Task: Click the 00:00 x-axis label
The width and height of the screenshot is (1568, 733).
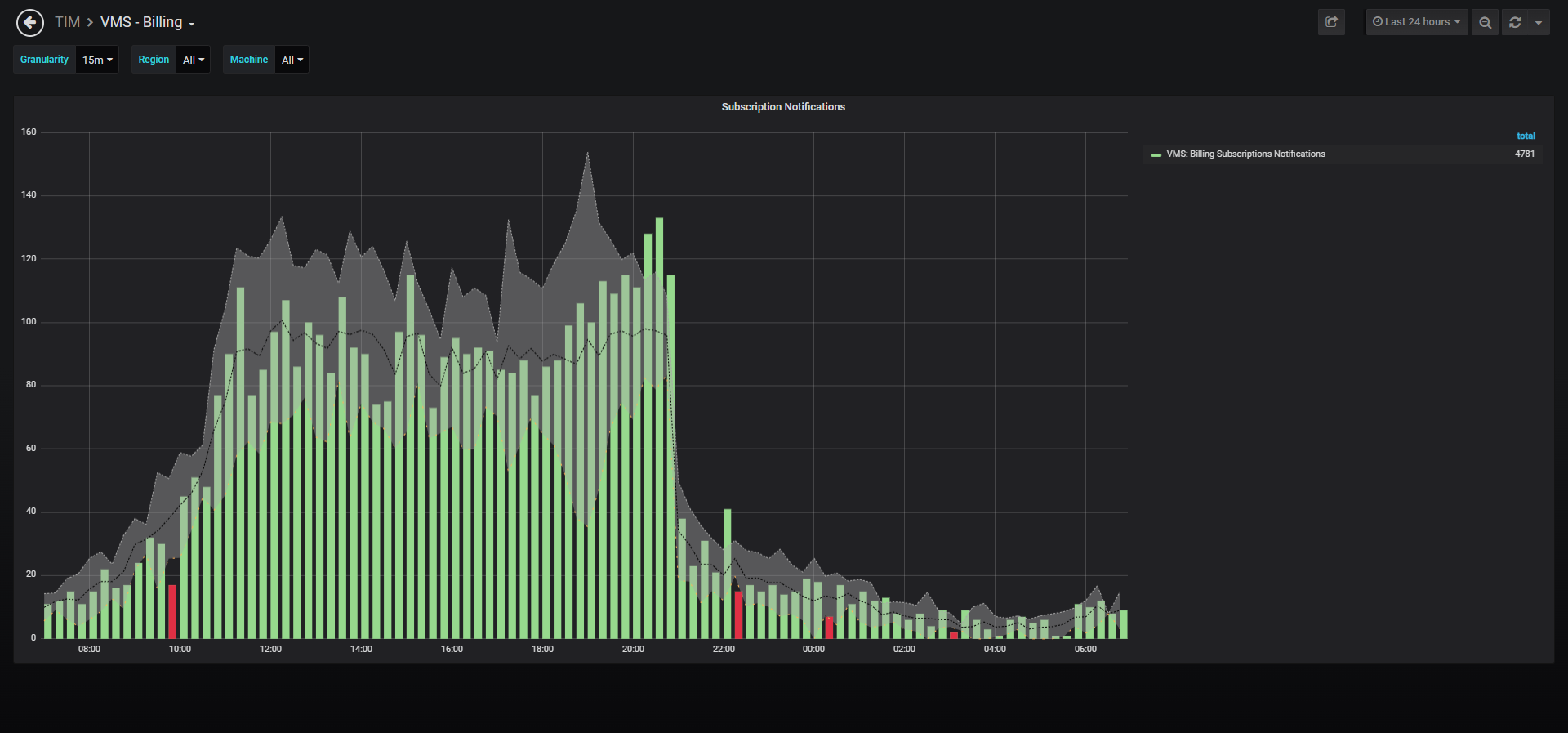Action: tap(813, 649)
